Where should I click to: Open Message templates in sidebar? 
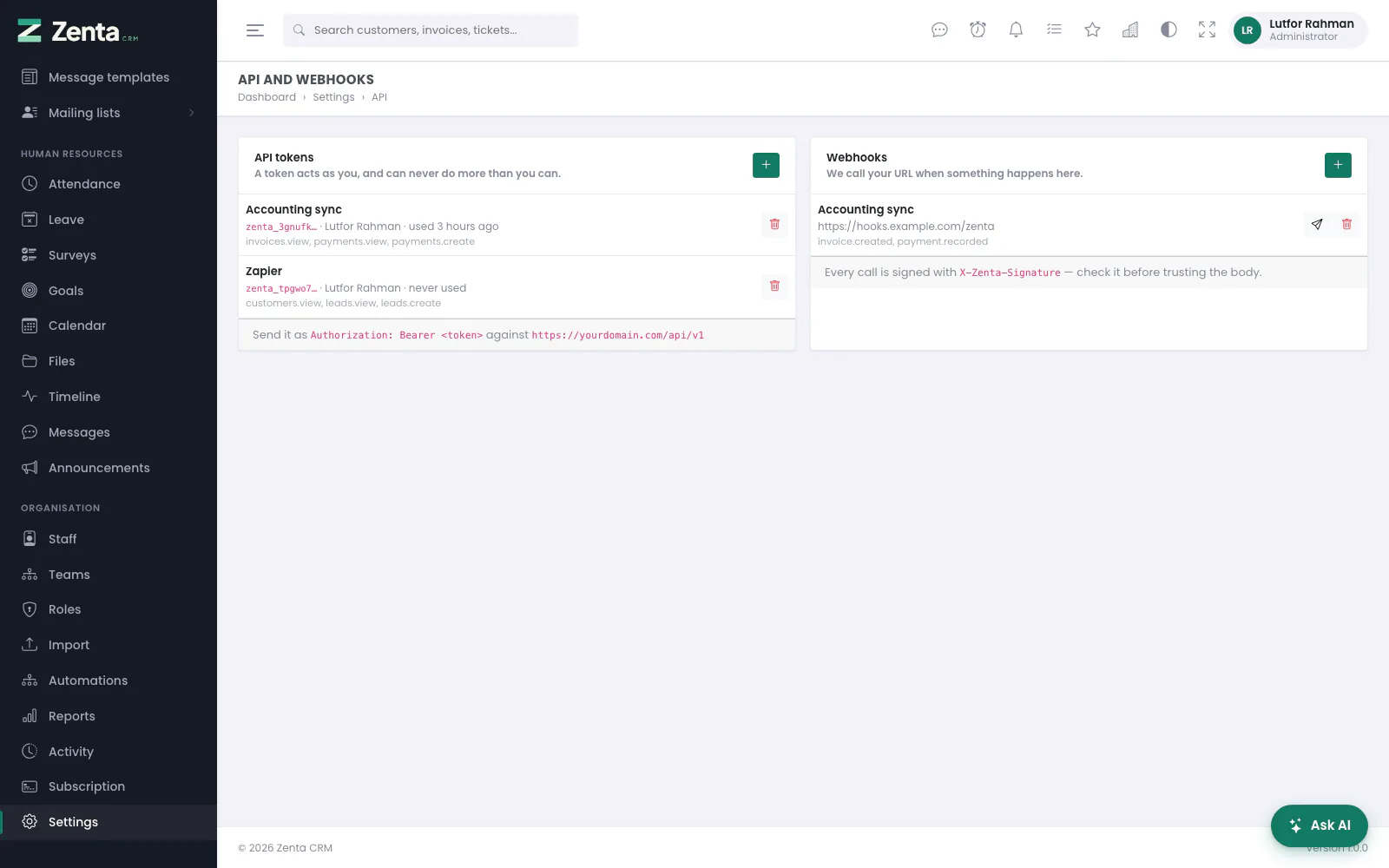(x=109, y=77)
